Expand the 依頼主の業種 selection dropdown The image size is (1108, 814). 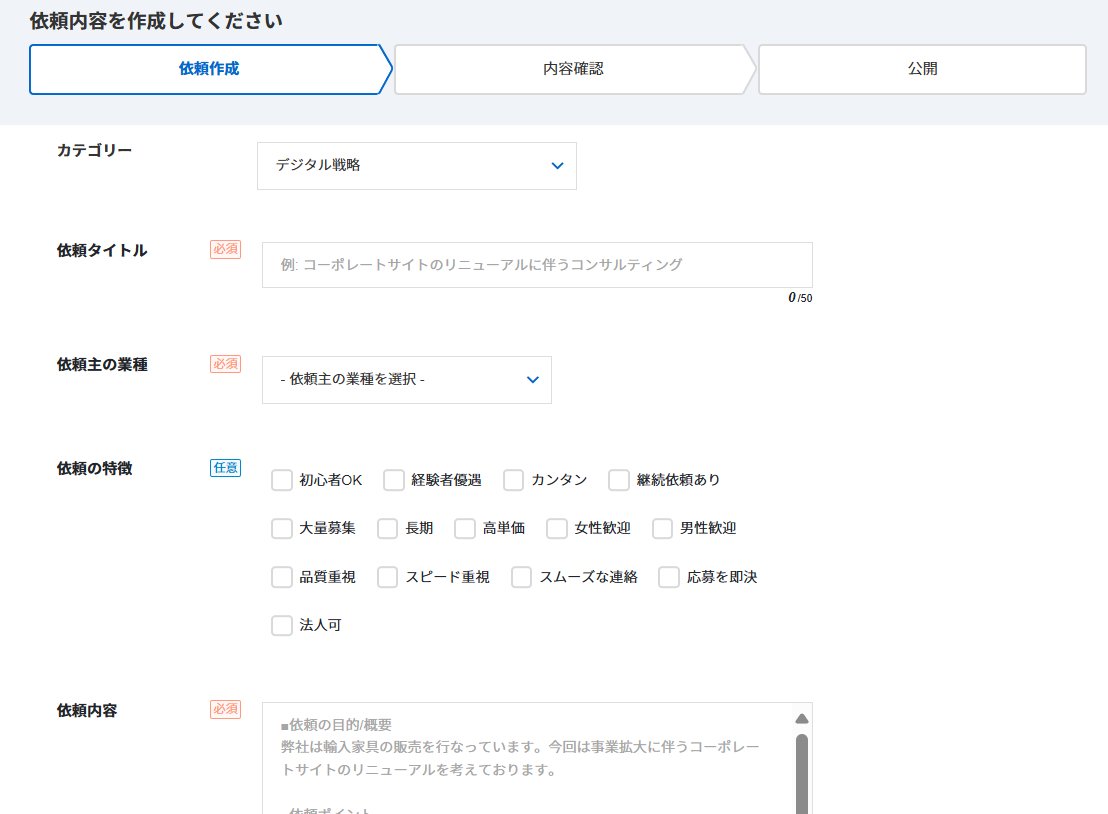[406, 380]
